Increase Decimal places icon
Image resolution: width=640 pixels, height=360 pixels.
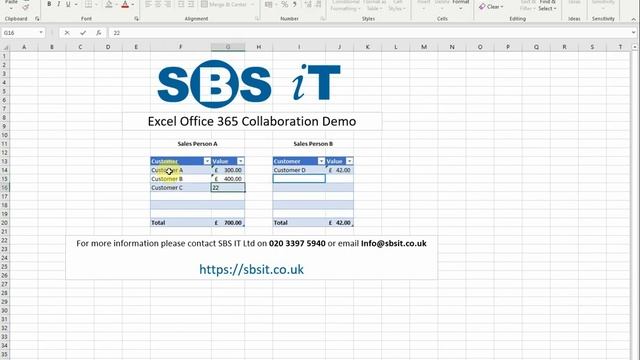click(x=308, y=4)
